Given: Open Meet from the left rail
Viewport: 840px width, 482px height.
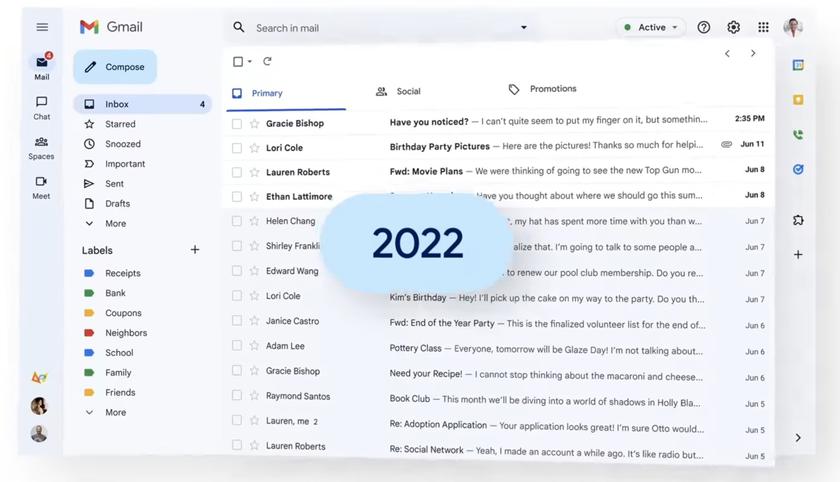Looking at the screenshot, I should pyautogui.click(x=42, y=187).
